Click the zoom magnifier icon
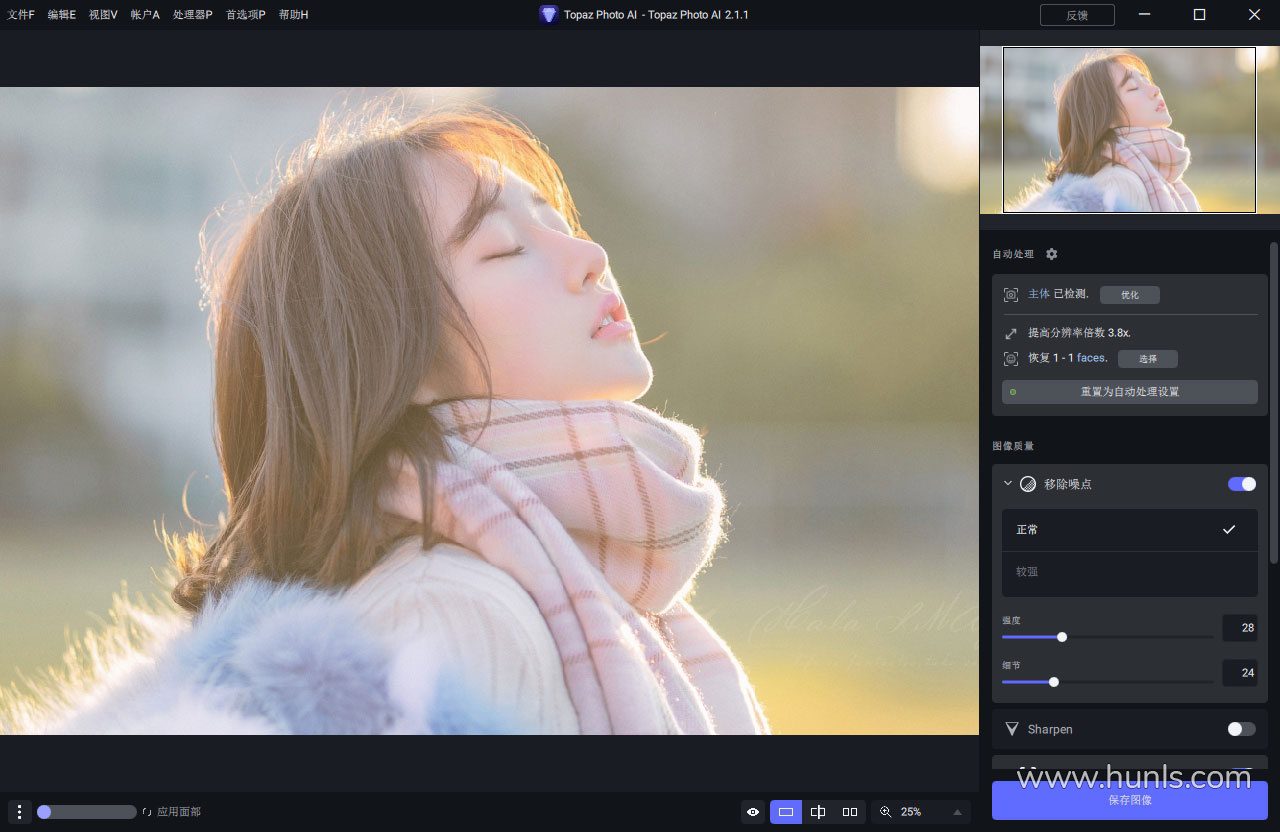Screen dimensions: 1280x832 pos(885,812)
